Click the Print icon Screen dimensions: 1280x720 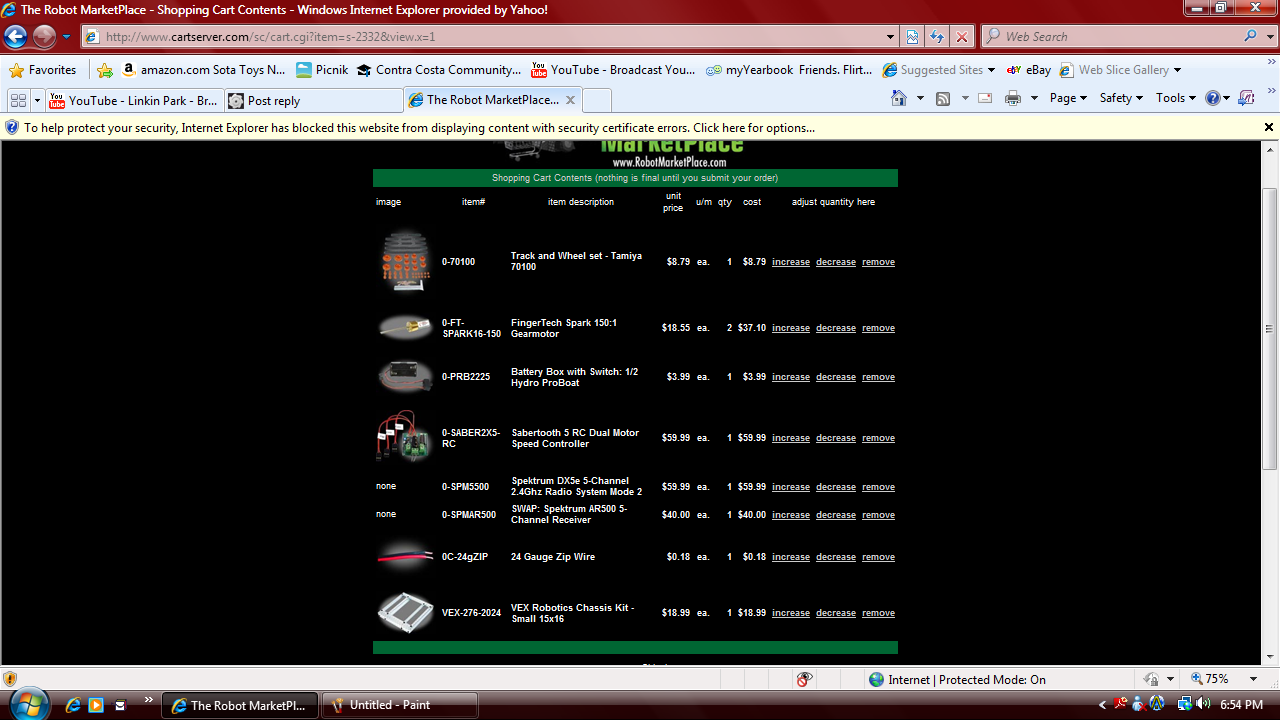point(1013,98)
